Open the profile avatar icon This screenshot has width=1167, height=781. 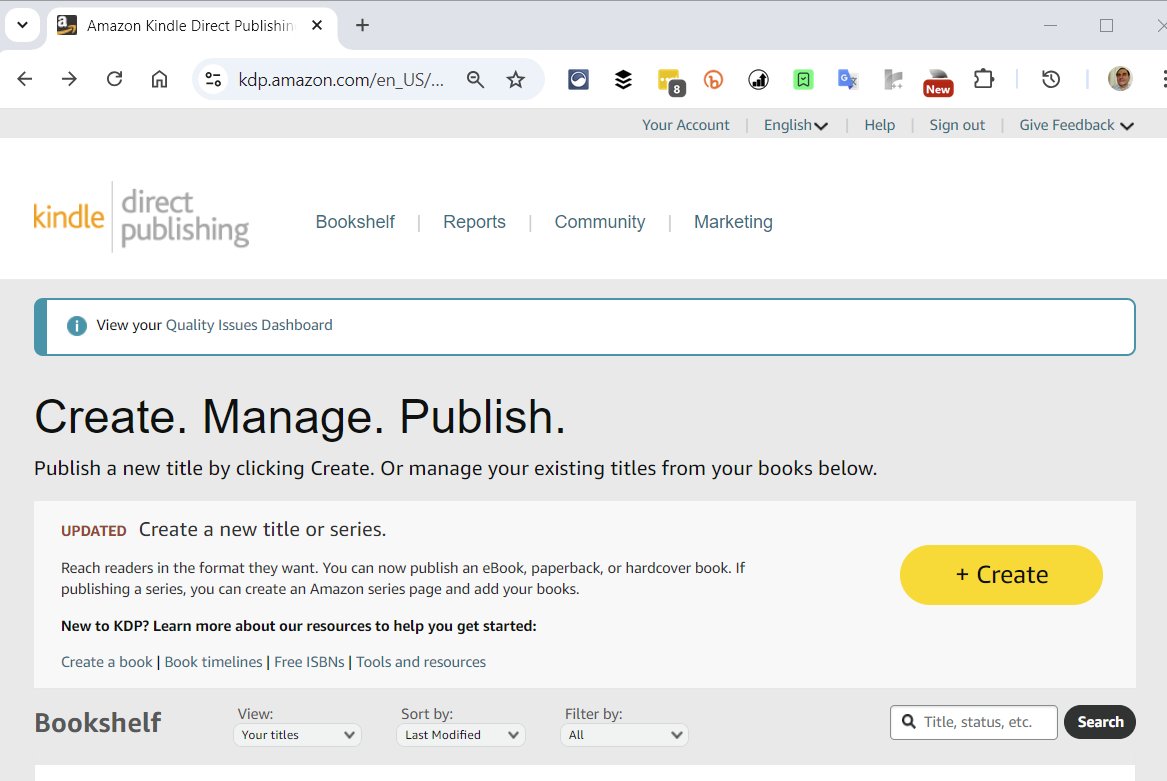1120,78
